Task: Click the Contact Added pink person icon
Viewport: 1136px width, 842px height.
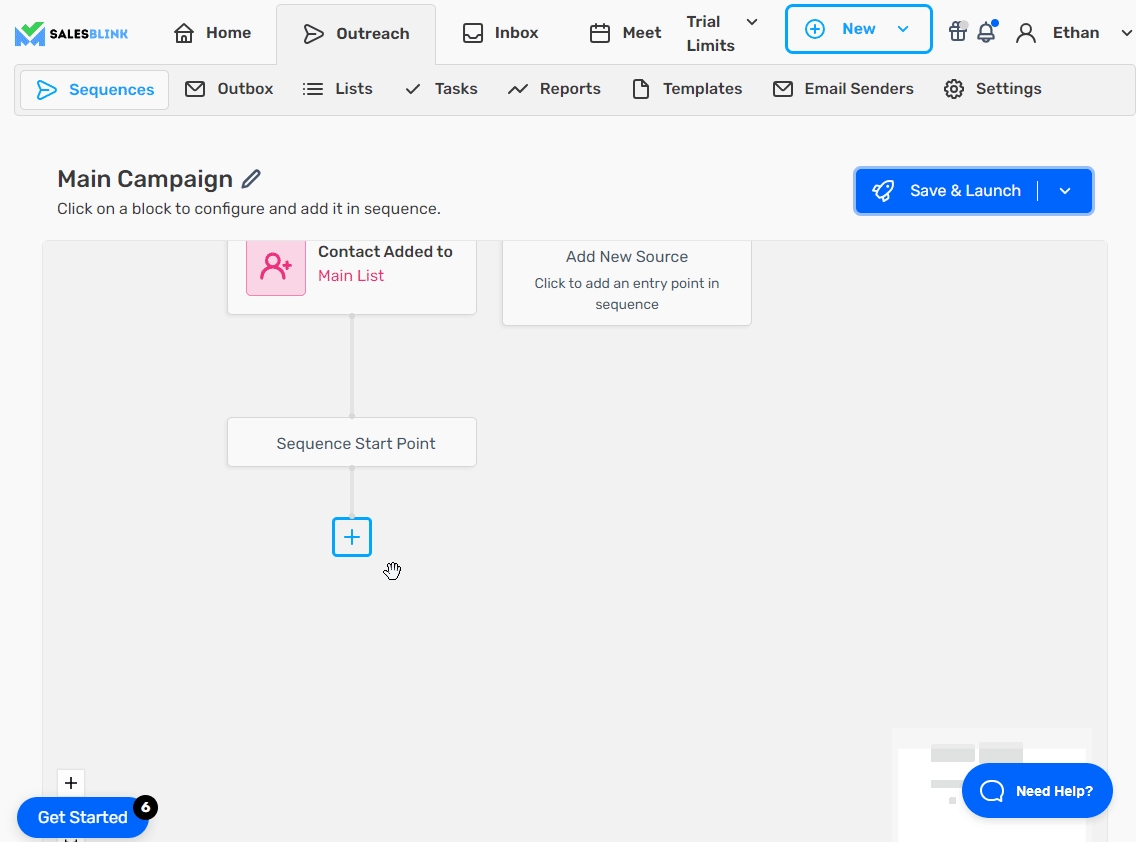Action: pyautogui.click(x=276, y=266)
